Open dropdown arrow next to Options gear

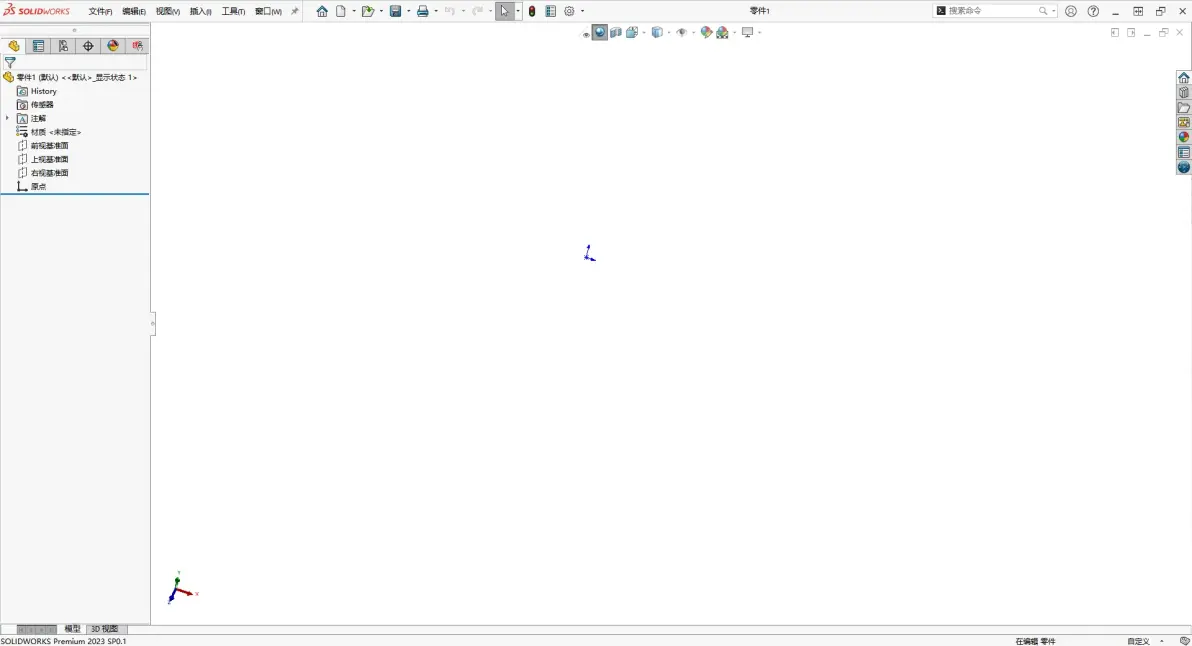583,11
